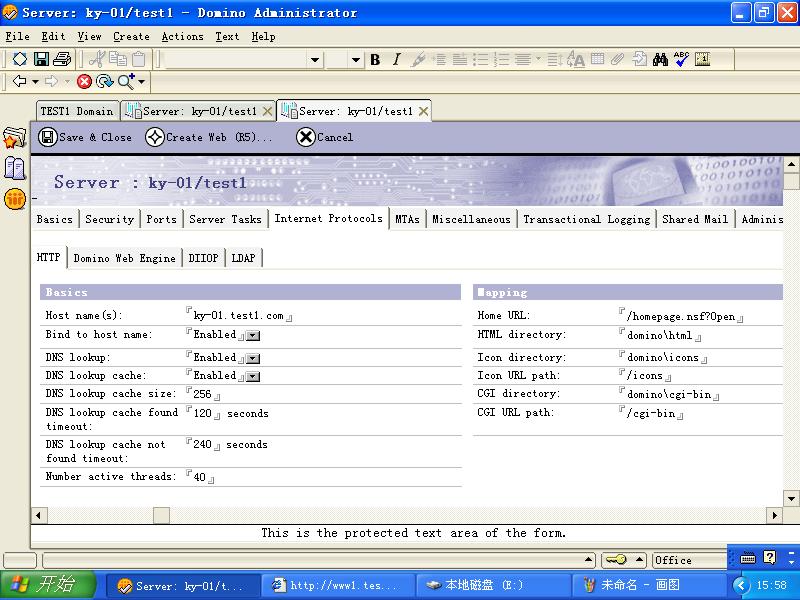800x600 pixels.
Task: Click the Windows Start button
Action: click(47, 585)
